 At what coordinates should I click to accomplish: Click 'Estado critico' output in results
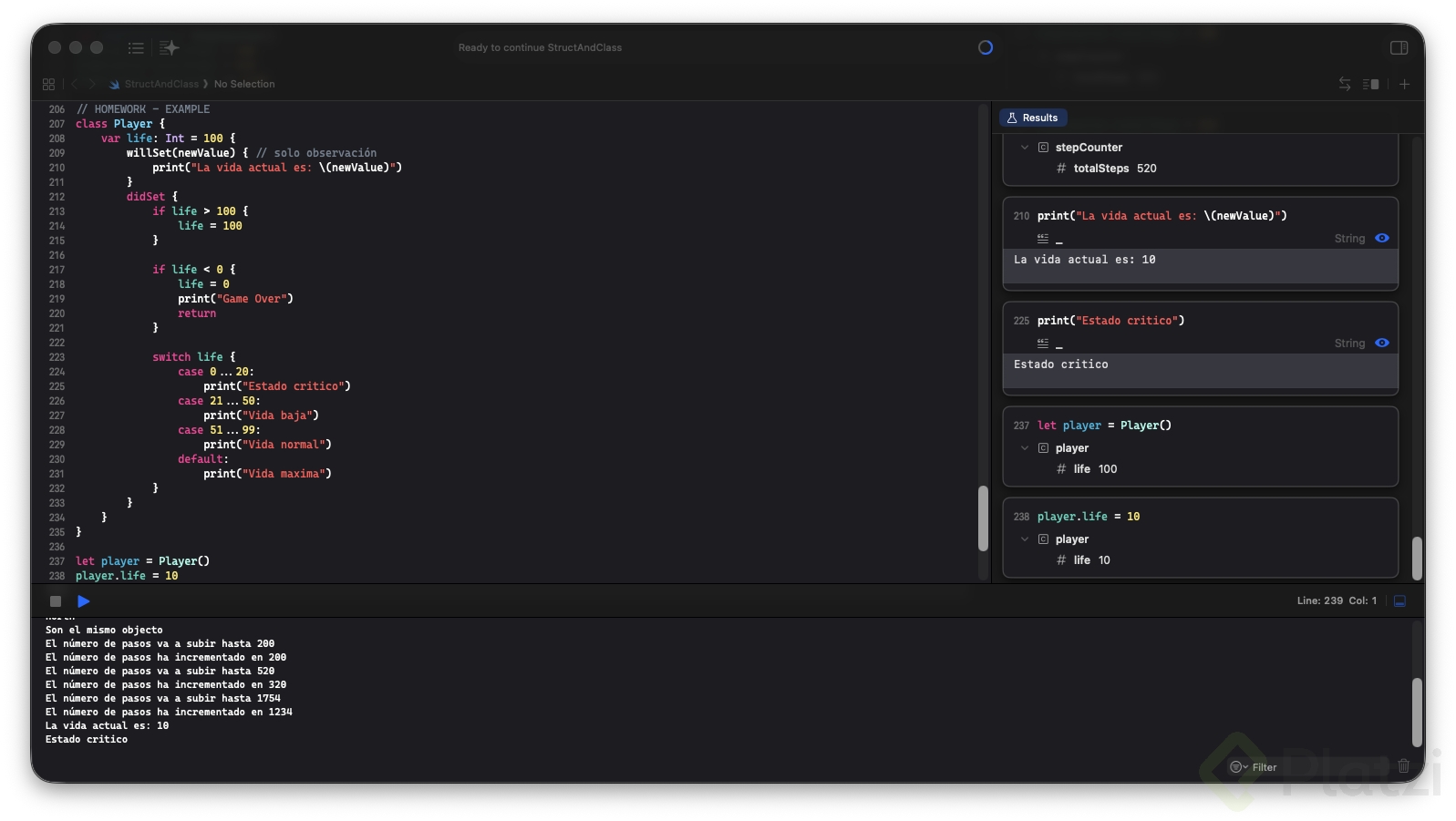pos(1060,364)
